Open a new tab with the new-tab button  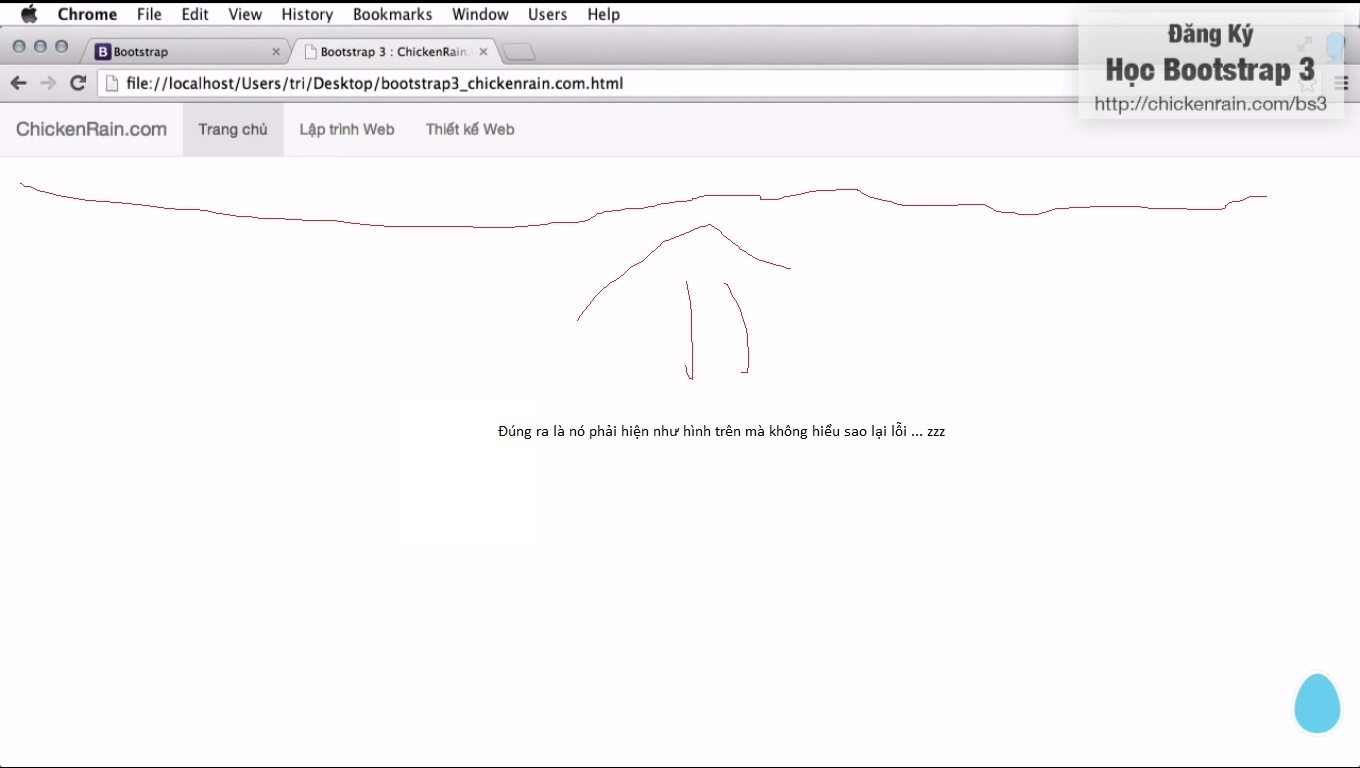click(518, 52)
